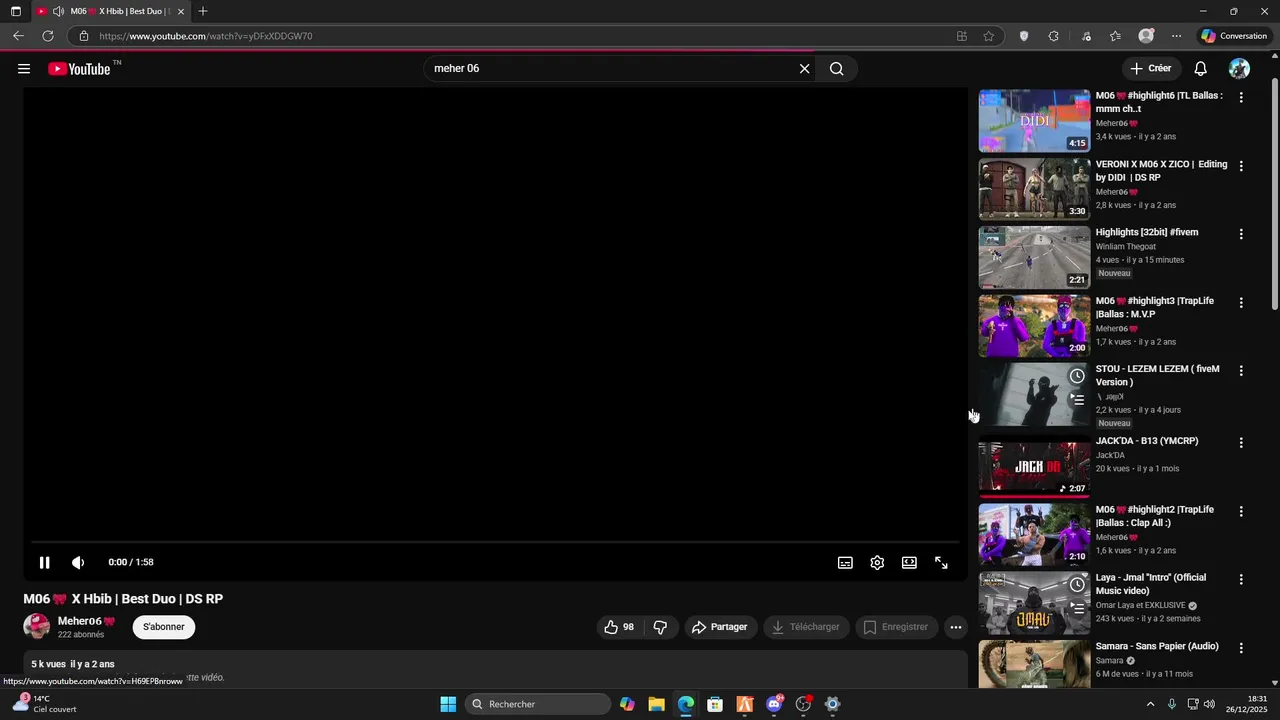Seek on the video progress bar
Viewport: 1280px width, 720px height.
click(496, 542)
